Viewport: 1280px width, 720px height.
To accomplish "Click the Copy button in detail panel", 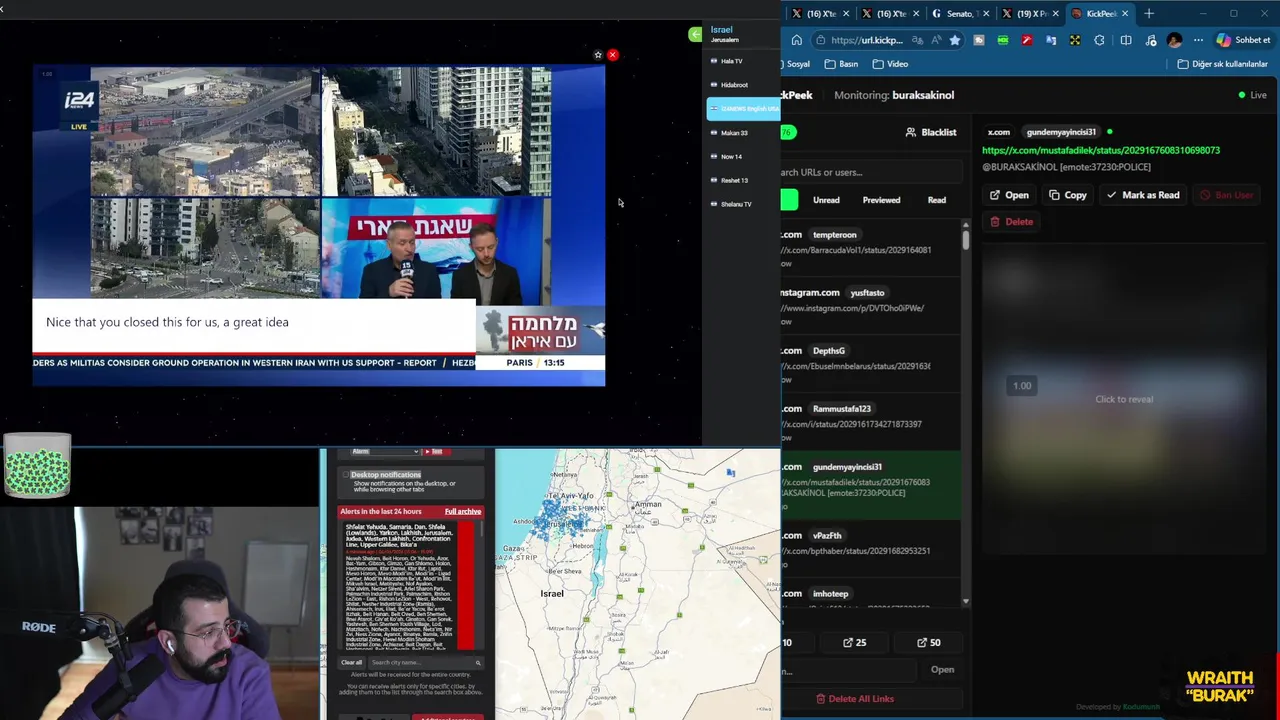I will 1068,195.
